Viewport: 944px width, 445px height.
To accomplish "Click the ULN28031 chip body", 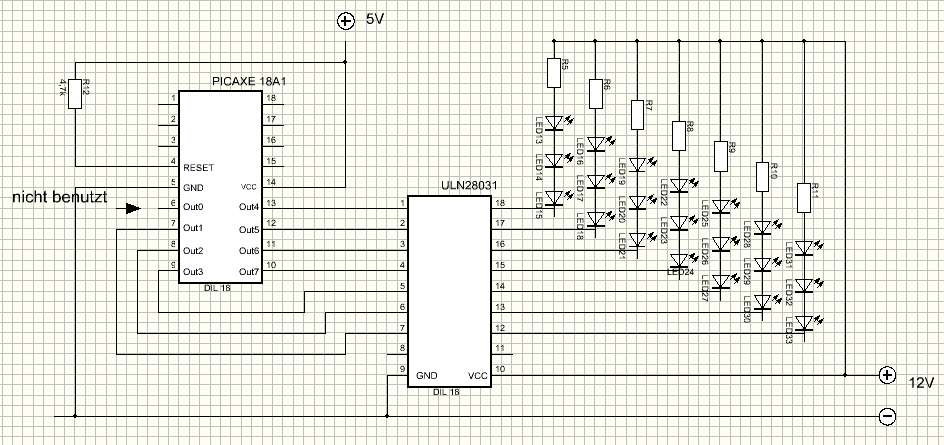I will (449, 291).
